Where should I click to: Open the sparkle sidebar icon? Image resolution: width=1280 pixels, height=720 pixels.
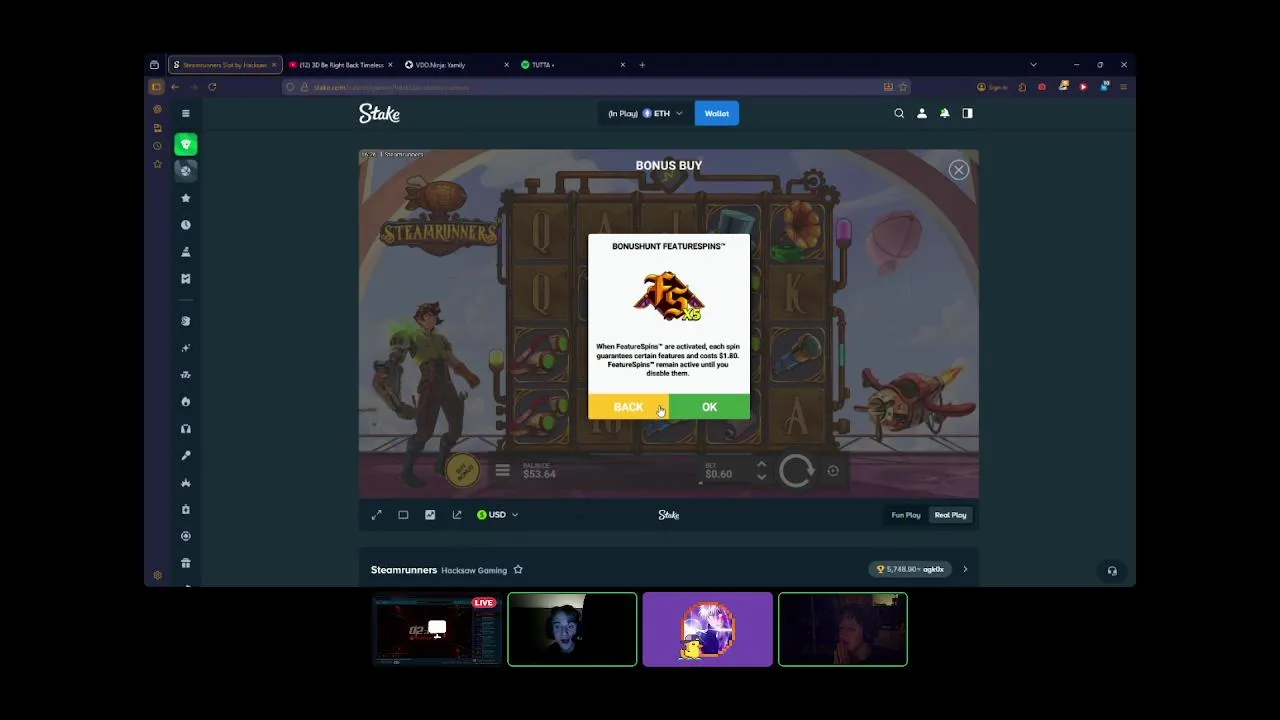185,348
